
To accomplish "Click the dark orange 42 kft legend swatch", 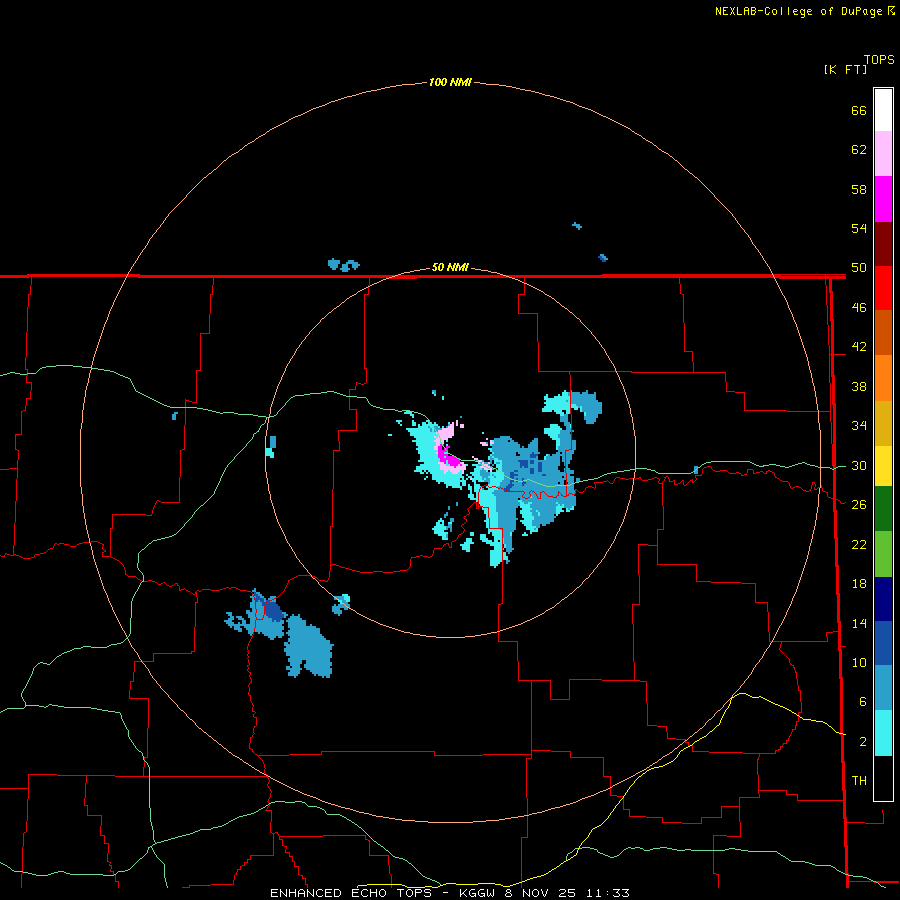I will point(883,333).
